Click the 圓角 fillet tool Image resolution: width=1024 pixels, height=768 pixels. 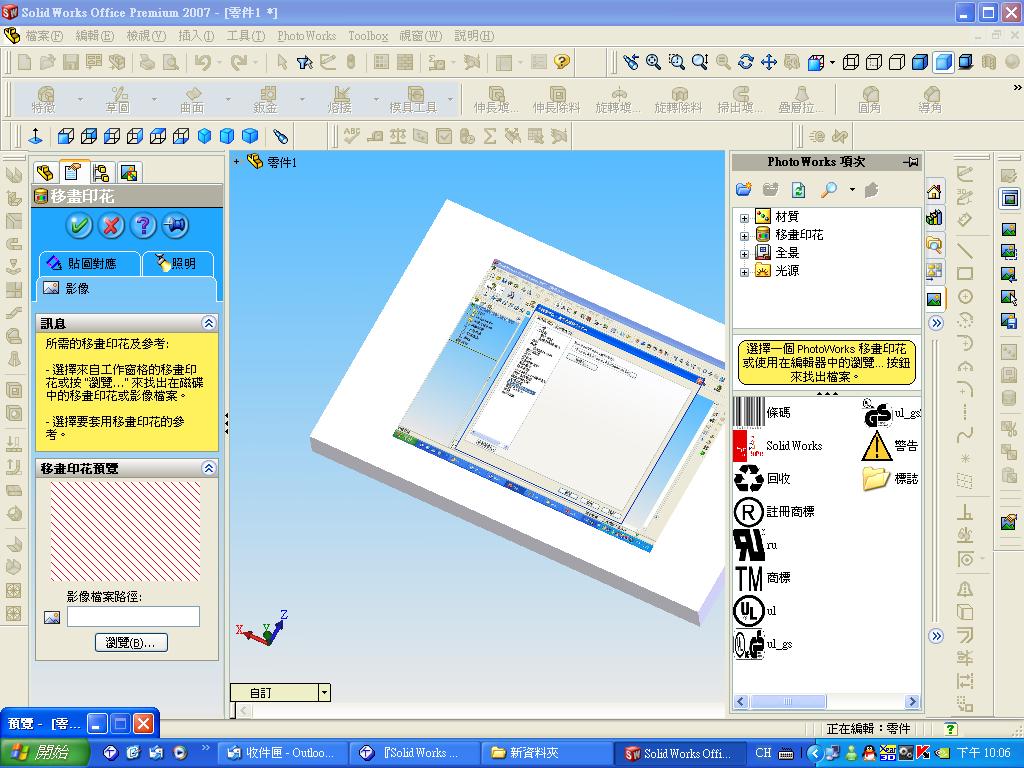pos(870,99)
